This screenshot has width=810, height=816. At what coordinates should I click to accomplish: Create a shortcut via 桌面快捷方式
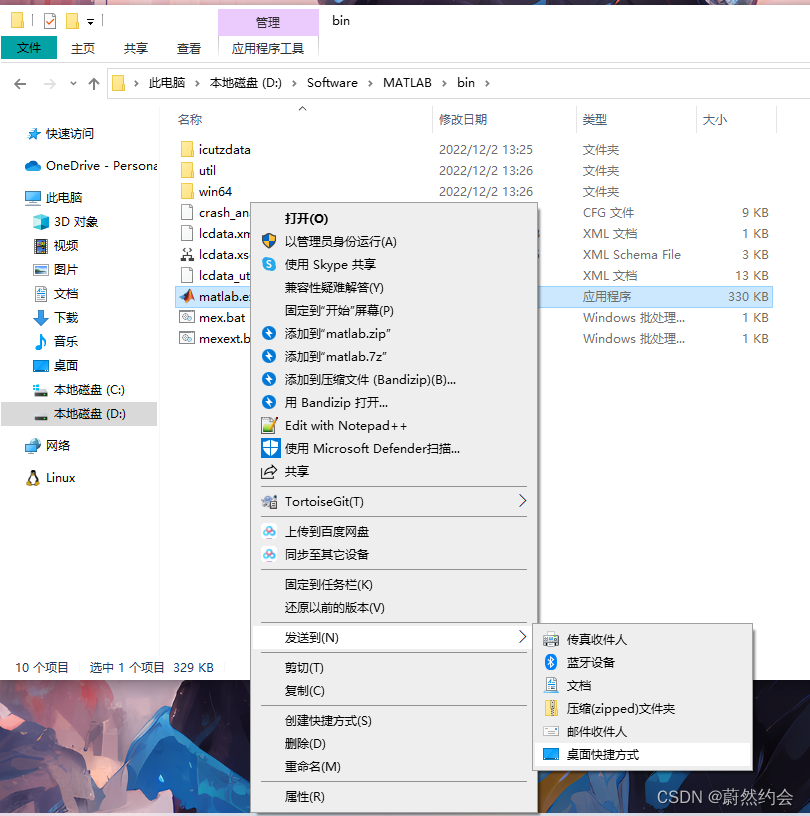point(614,755)
